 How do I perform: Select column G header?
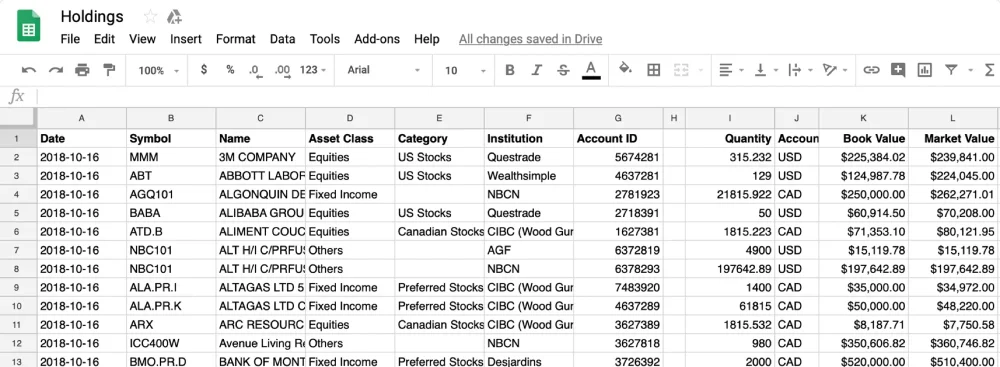pyautogui.click(x=618, y=118)
